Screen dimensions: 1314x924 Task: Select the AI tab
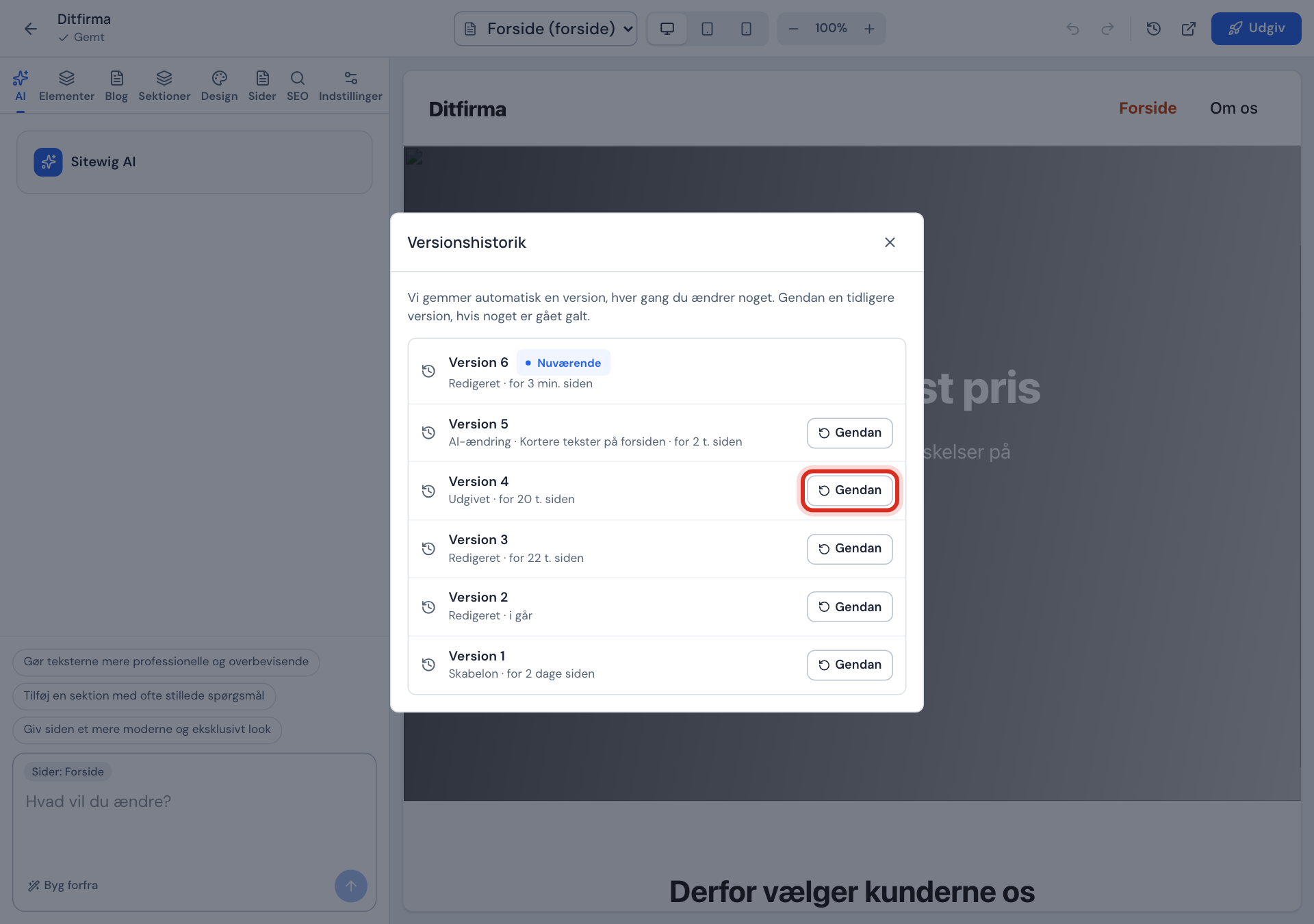click(x=21, y=86)
